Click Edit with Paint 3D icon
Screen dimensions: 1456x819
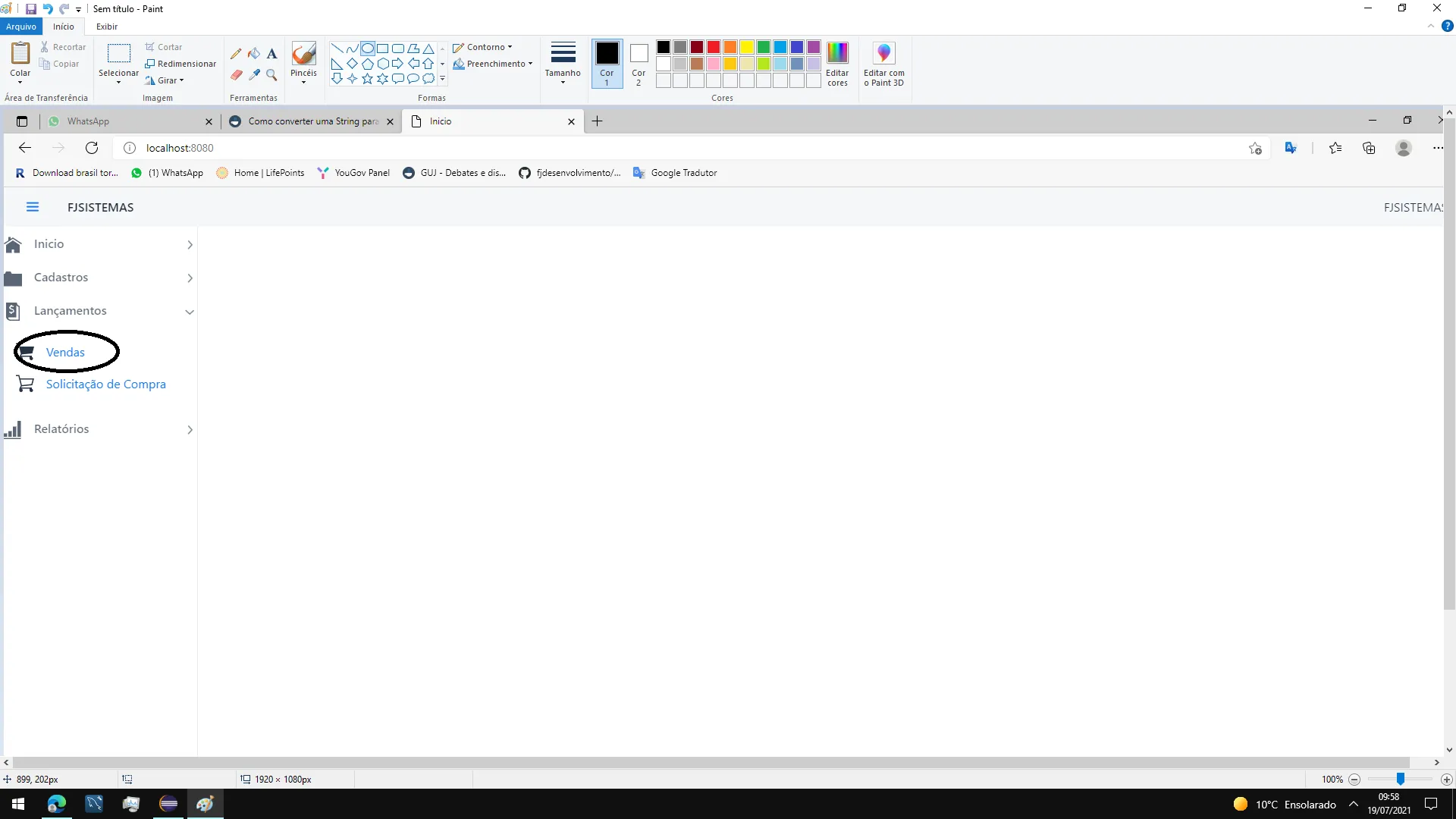tap(883, 54)
